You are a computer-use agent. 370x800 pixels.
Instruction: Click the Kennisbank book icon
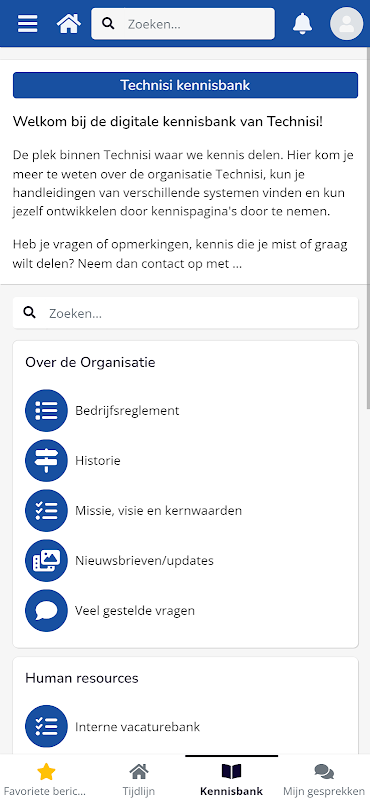tap(231, 771)
